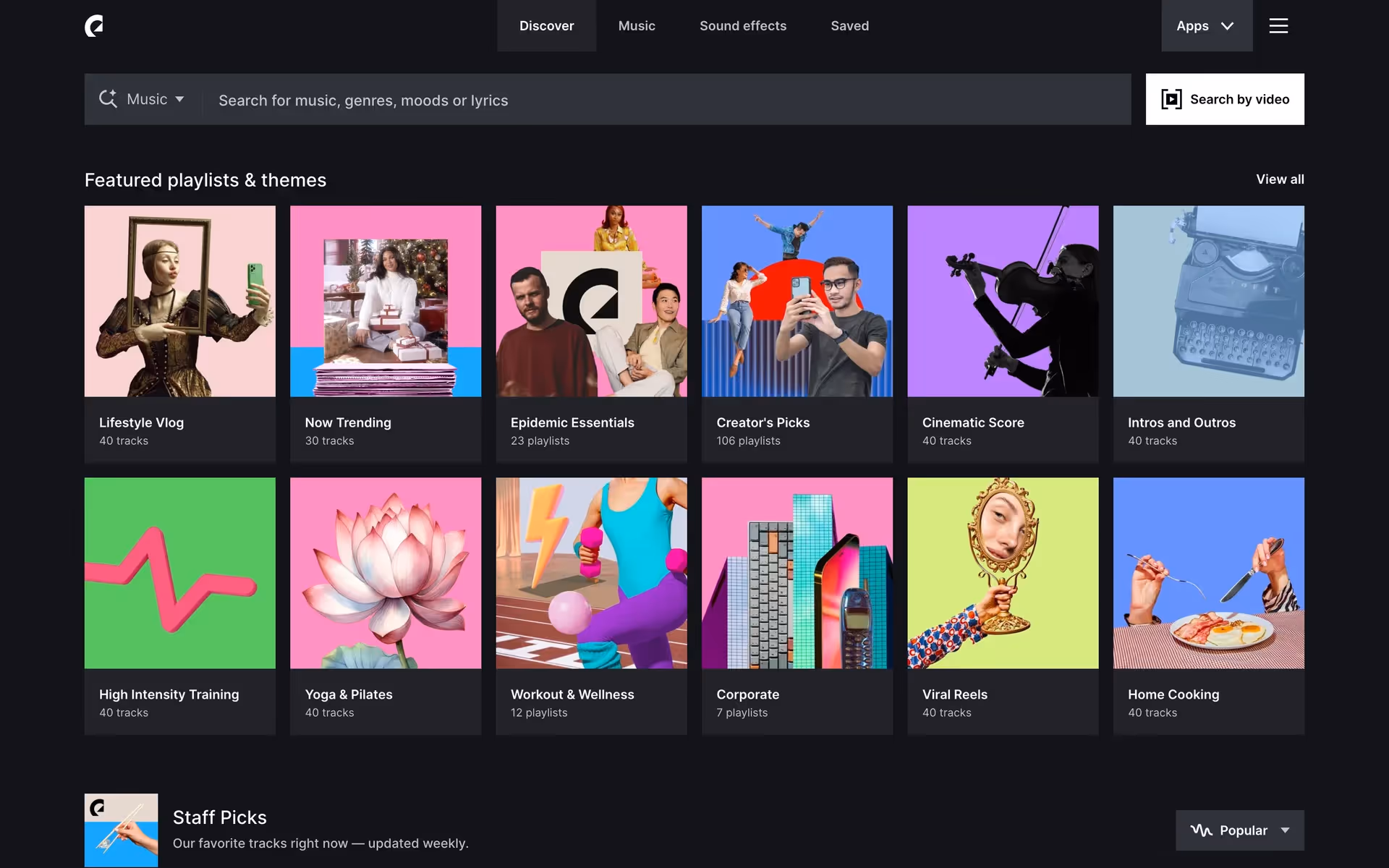Click the music search input field
This screenshot has width=1389, height=868.
point(666,100)
